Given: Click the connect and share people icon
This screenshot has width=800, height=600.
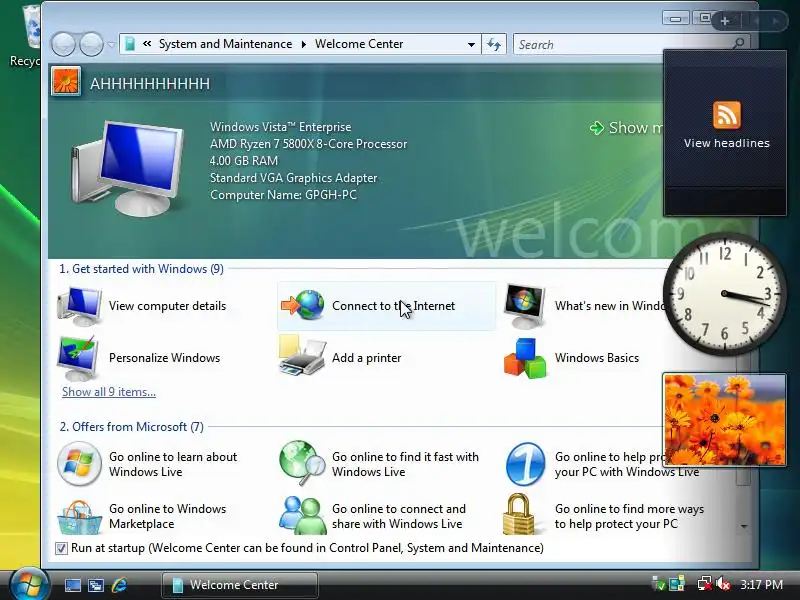Looking at the screenshot, I should click(x=303, y=515).
